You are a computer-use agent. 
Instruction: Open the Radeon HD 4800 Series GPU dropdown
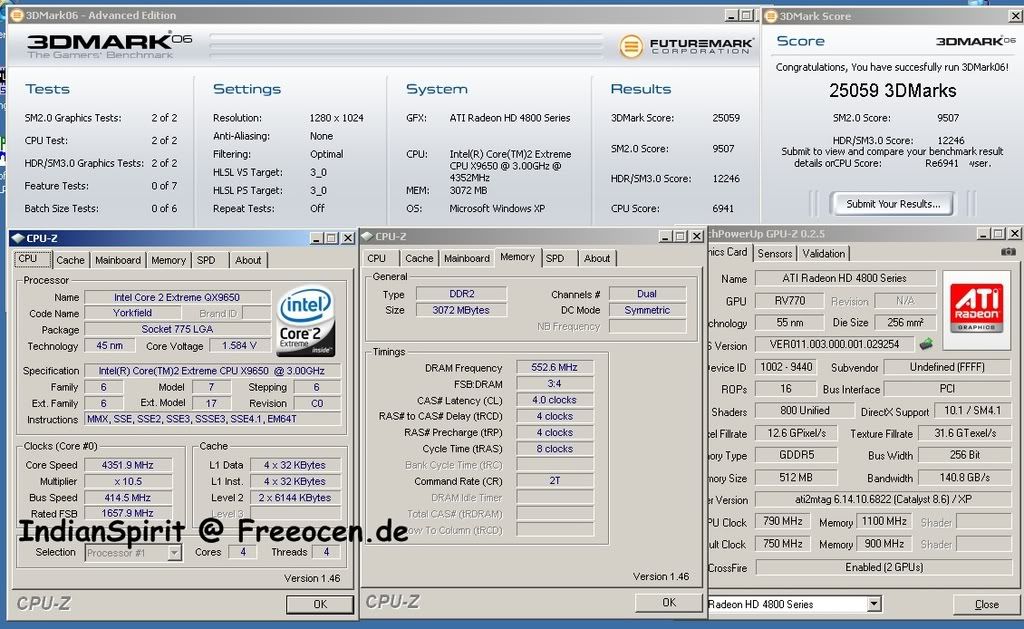874,604
